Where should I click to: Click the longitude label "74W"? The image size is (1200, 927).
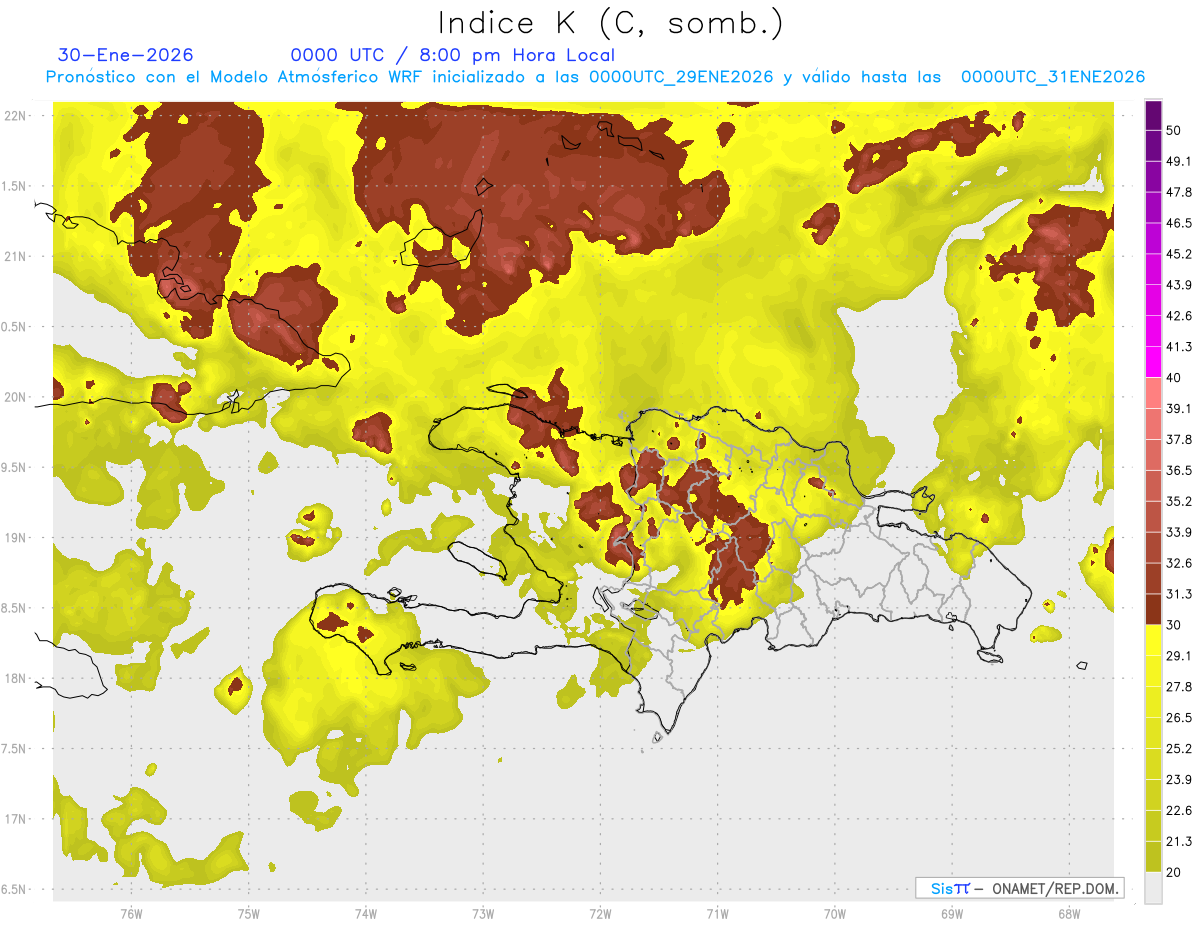pos(365,914)
